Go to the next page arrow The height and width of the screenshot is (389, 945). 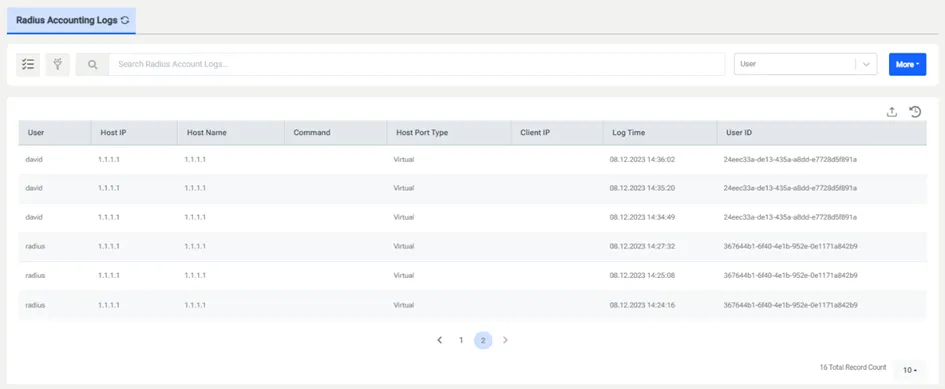click(x=505, y=340)
